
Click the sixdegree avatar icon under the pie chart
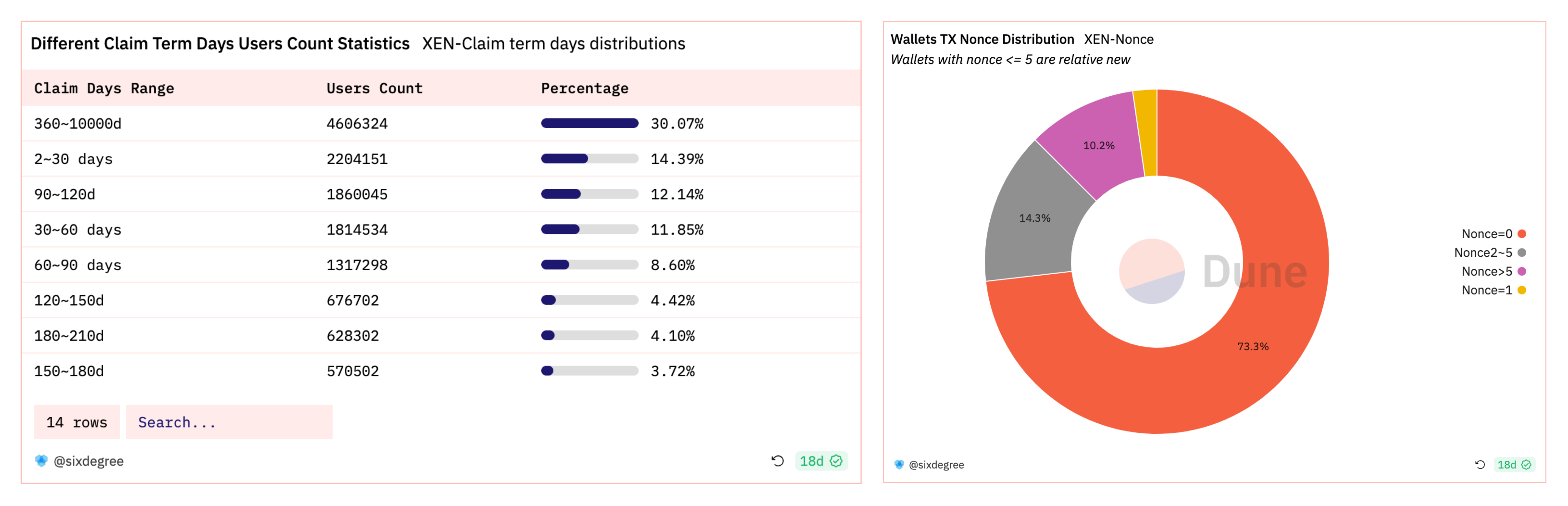coord(899,465)
